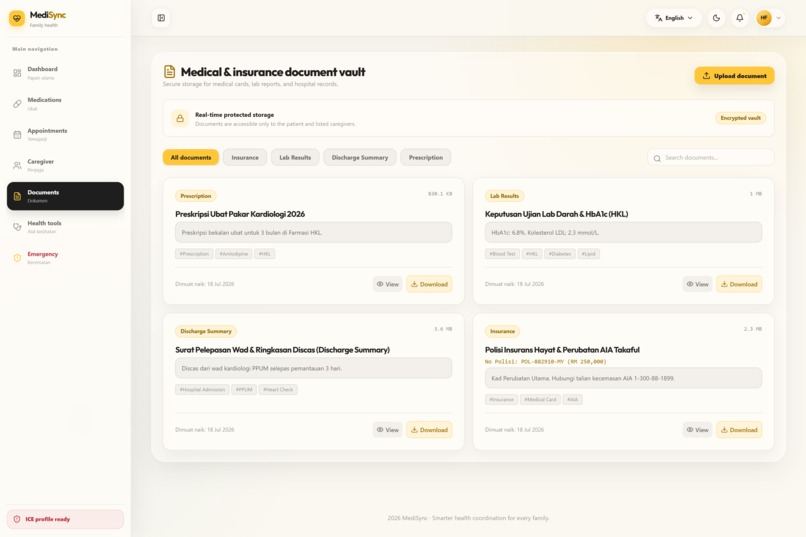Click the ICE profile ready badge
Viewport: 806px width, 537px height.
click(65, 519)
